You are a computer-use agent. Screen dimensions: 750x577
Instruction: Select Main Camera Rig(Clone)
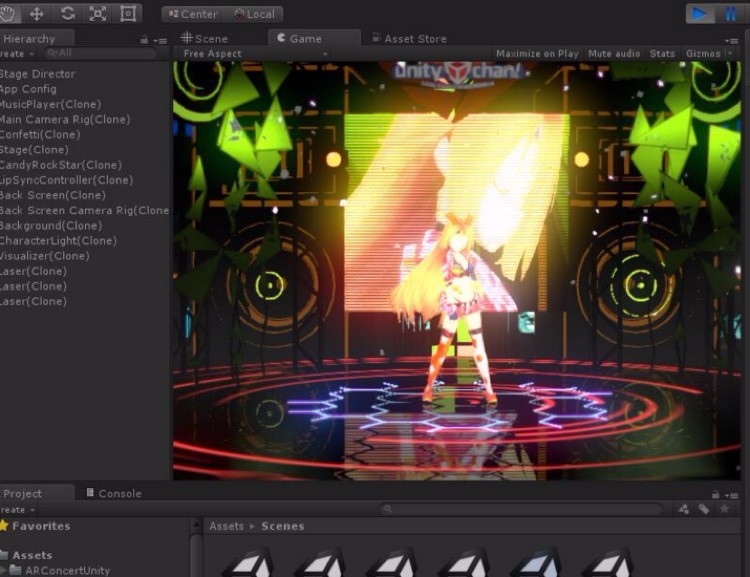pos(65,119)
